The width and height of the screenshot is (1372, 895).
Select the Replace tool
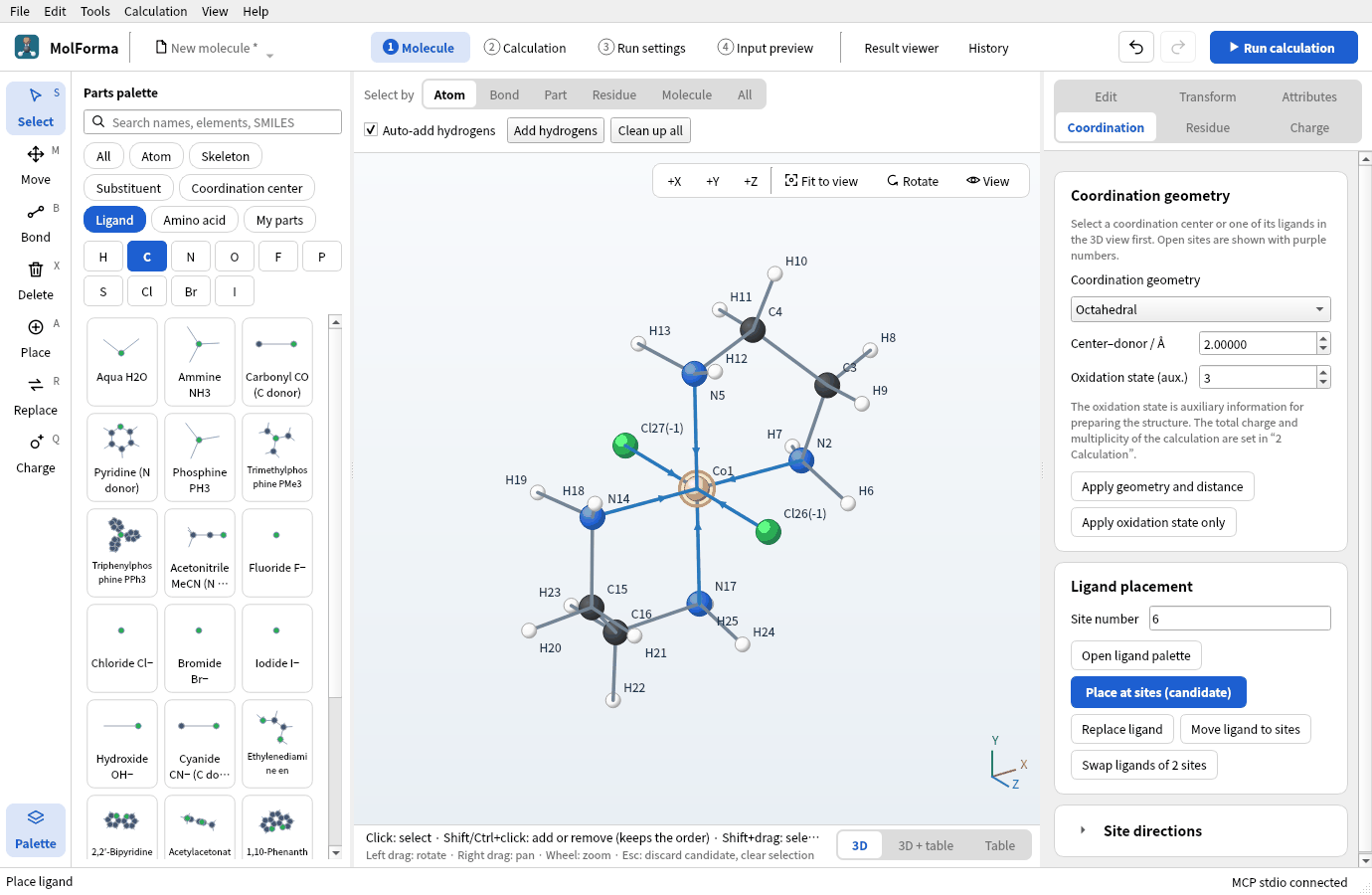click(x=36, y=396)
